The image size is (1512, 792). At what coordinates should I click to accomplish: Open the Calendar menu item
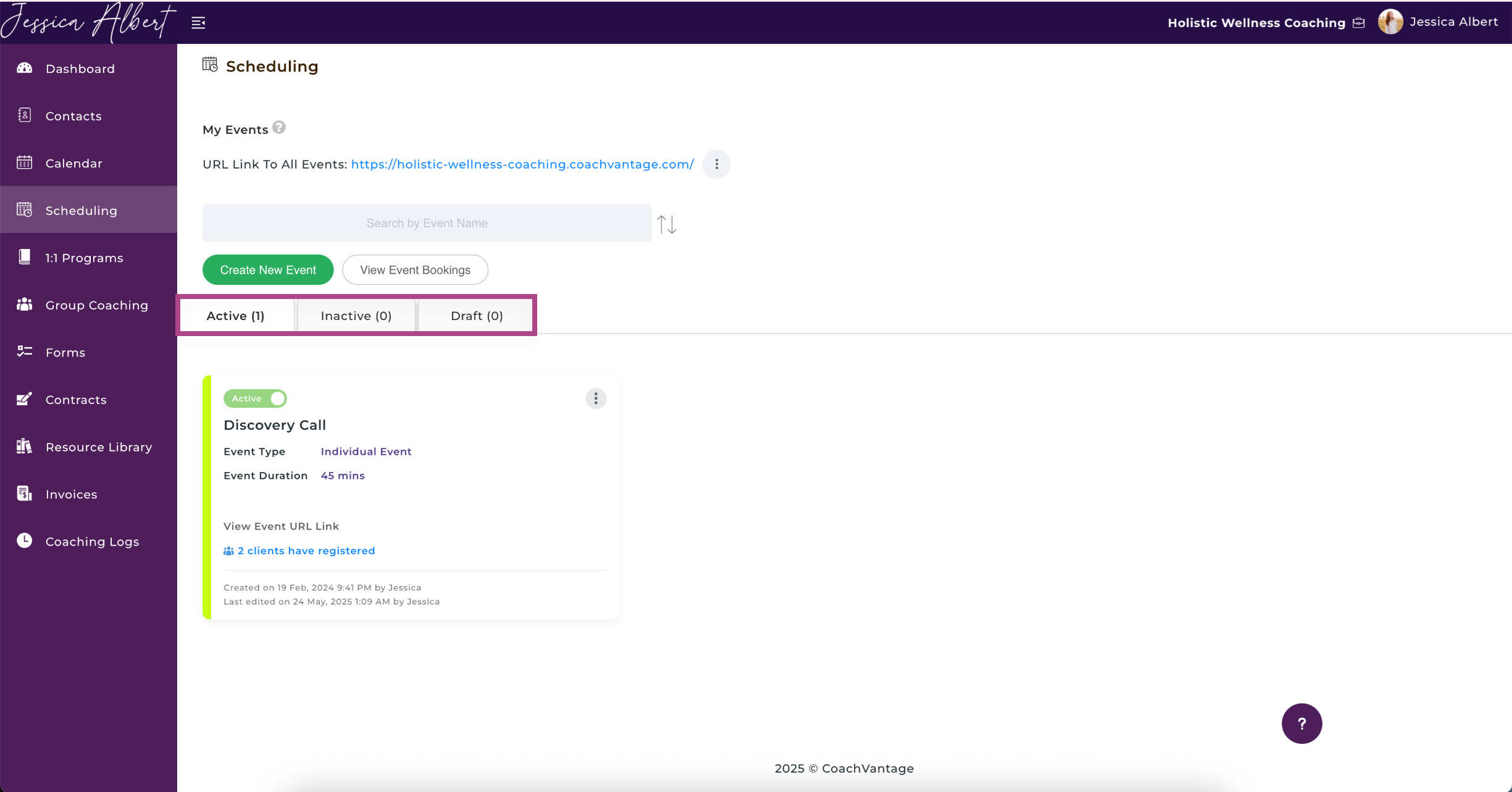(88, 163)
